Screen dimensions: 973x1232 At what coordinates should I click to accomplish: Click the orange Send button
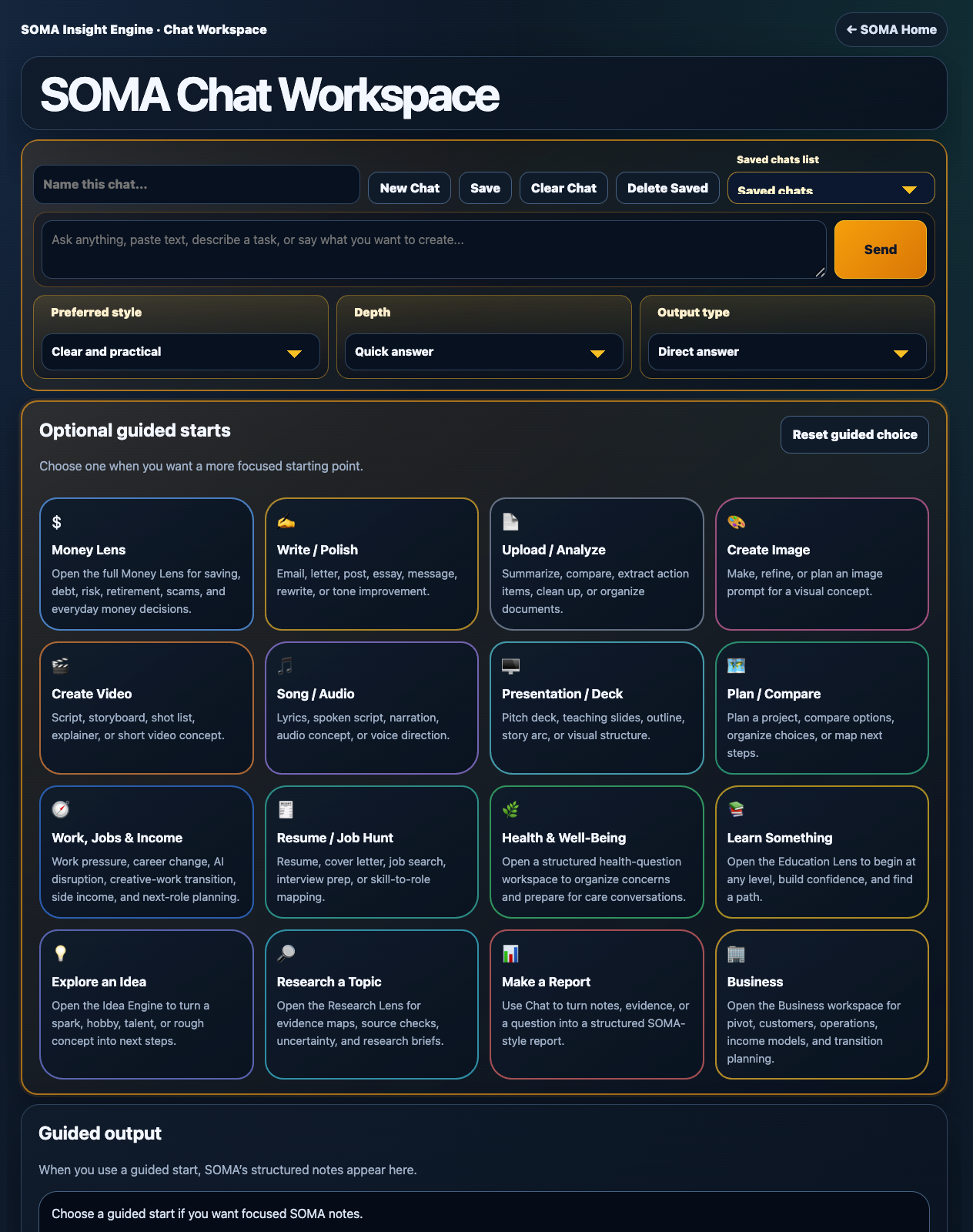(880, 249)
